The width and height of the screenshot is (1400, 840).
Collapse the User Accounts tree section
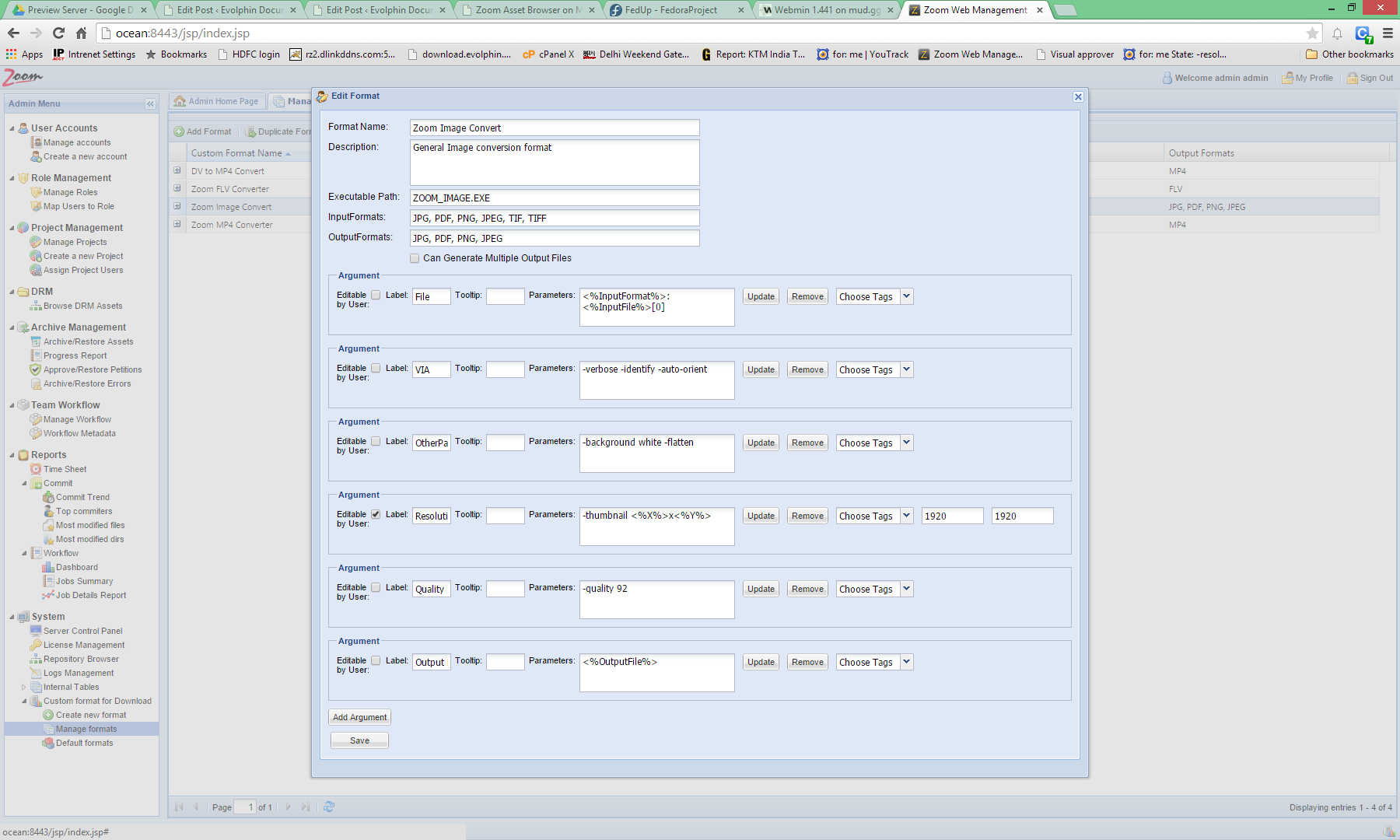click(x=12, y=128)
